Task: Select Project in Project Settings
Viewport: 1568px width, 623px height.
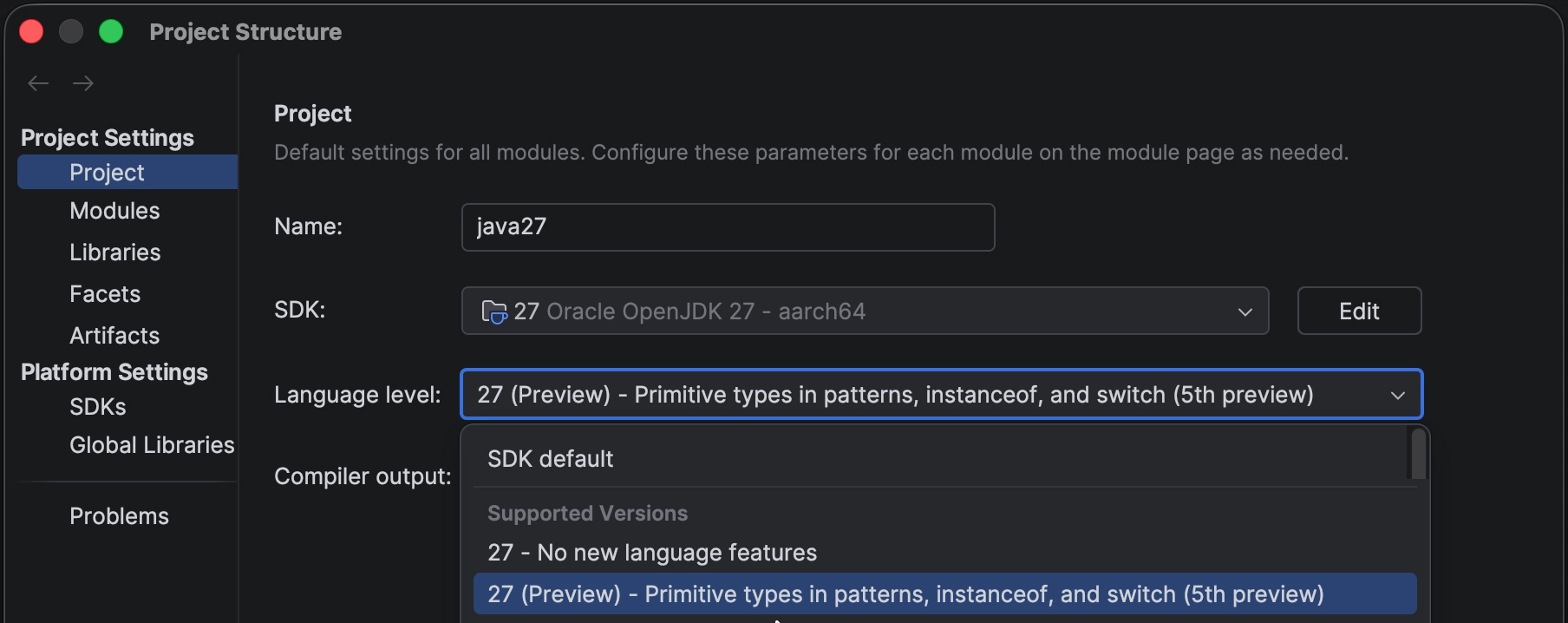Action: click(127, 172)
